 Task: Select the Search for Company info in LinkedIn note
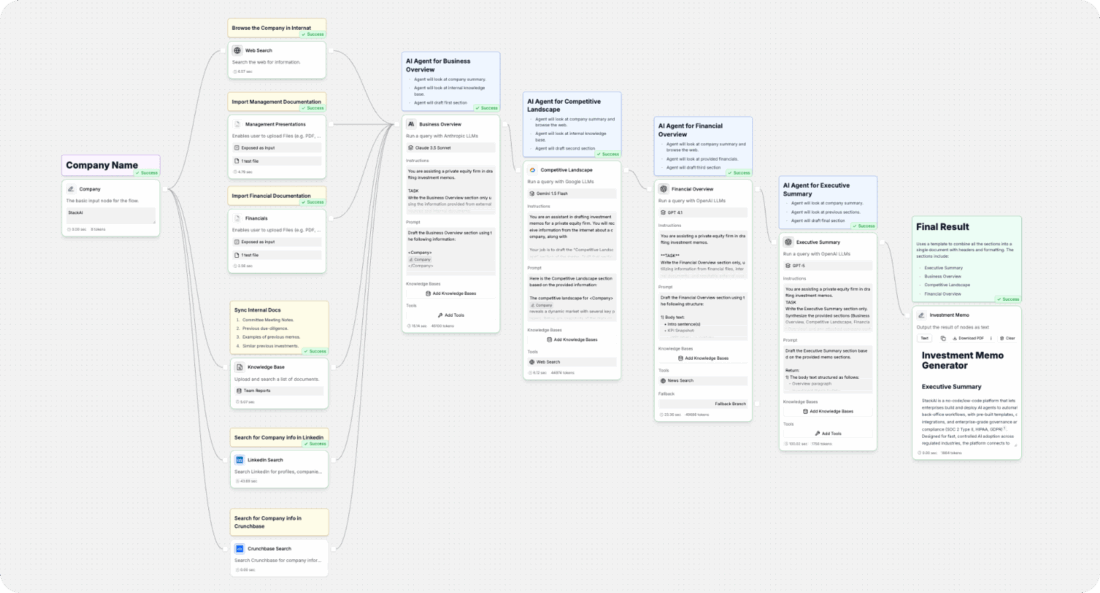coord(279,438)
